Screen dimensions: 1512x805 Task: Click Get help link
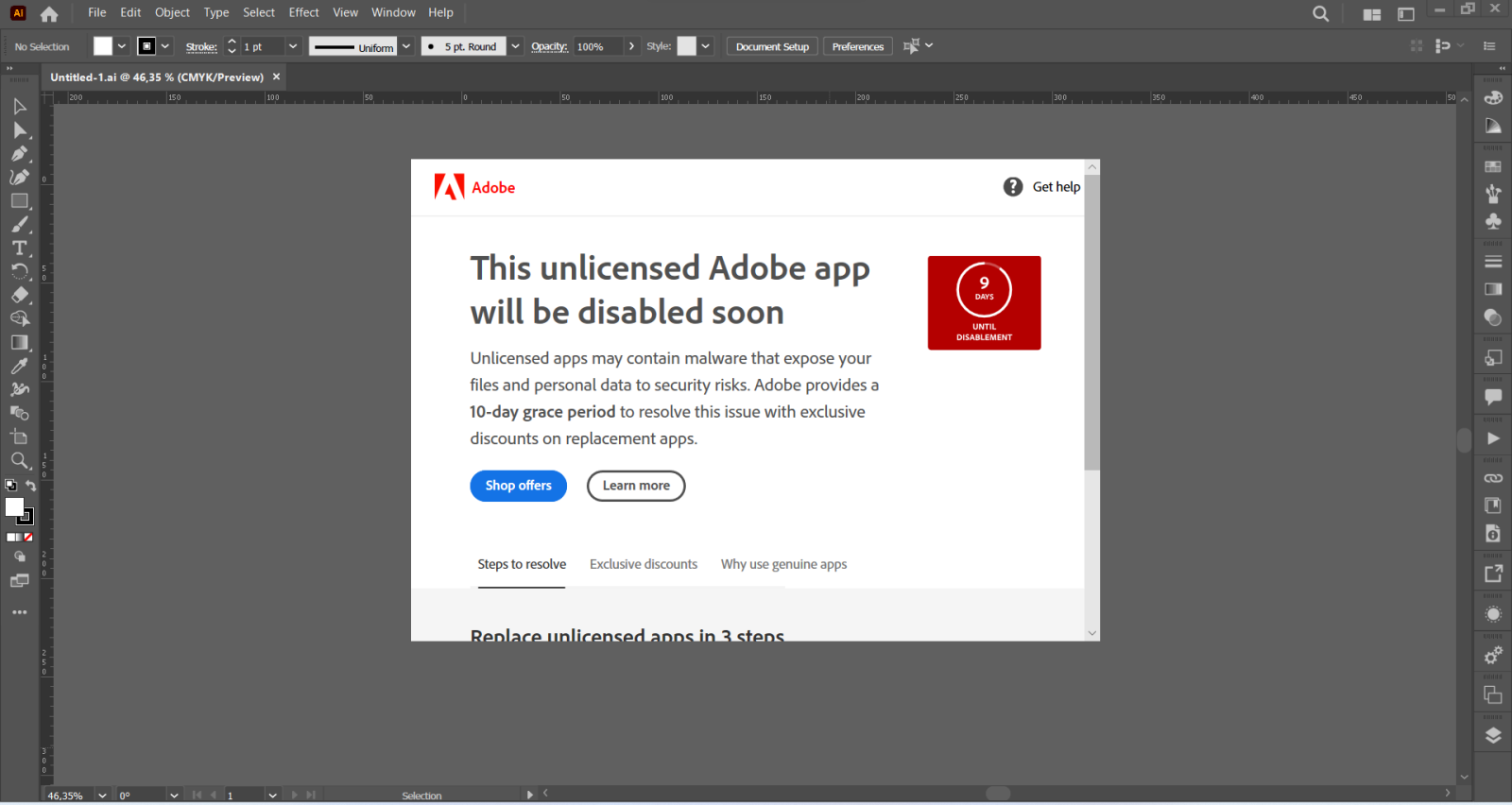point(1041,187)
